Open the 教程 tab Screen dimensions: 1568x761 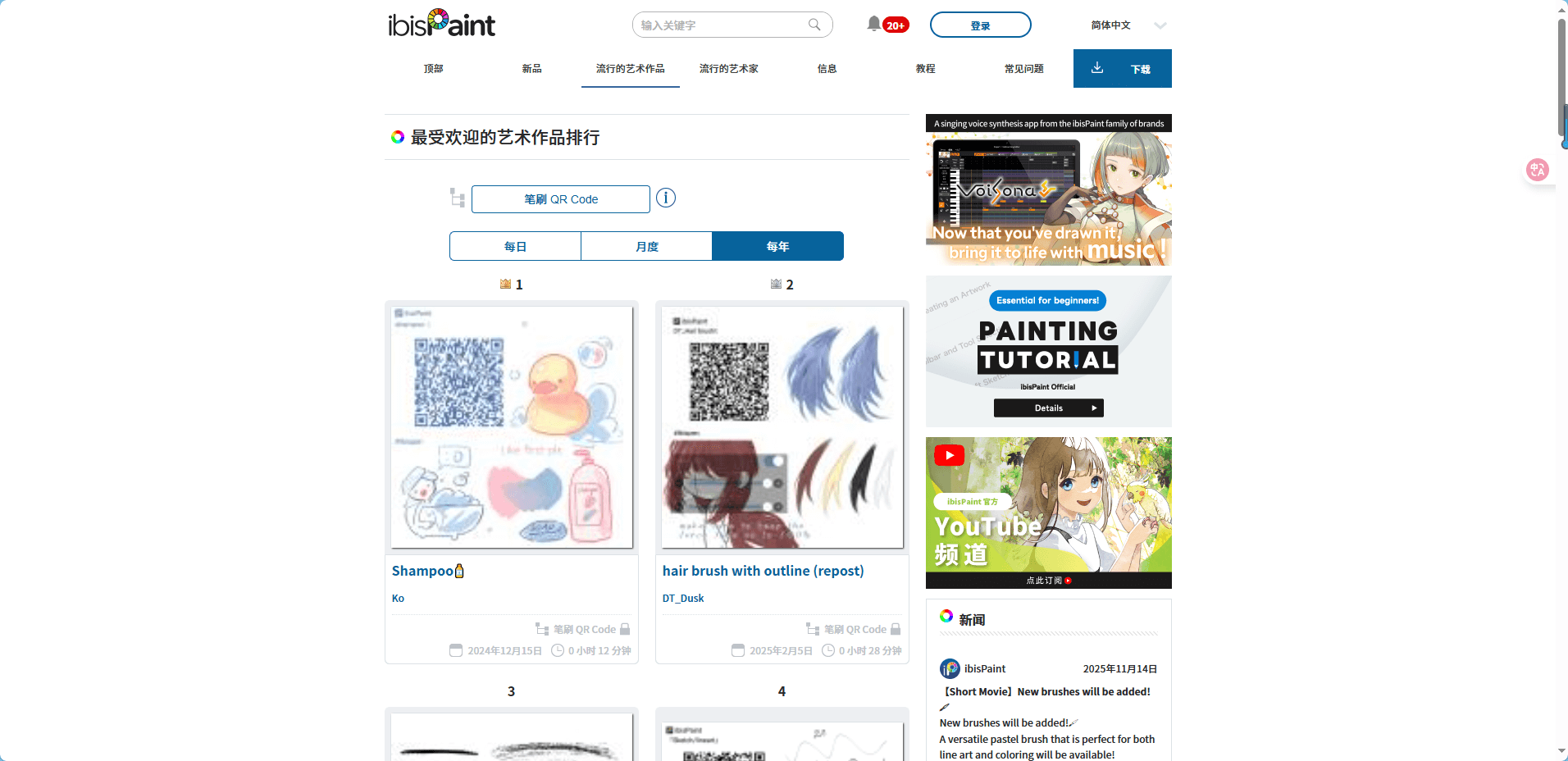pyautogui.click(x=924, y=69)
